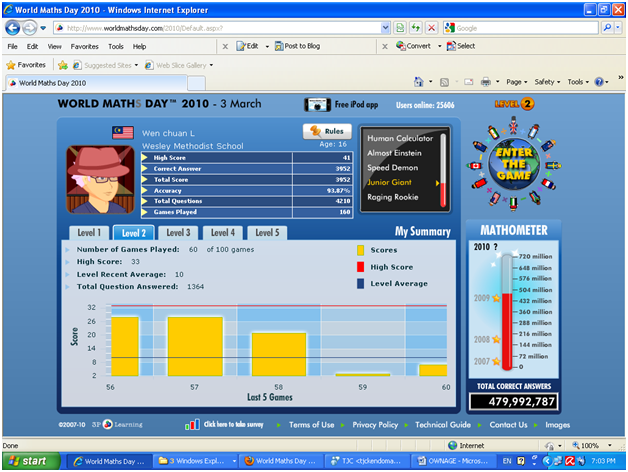
Task: Go back with the browser Back arrow
Action: click(12, 28)
